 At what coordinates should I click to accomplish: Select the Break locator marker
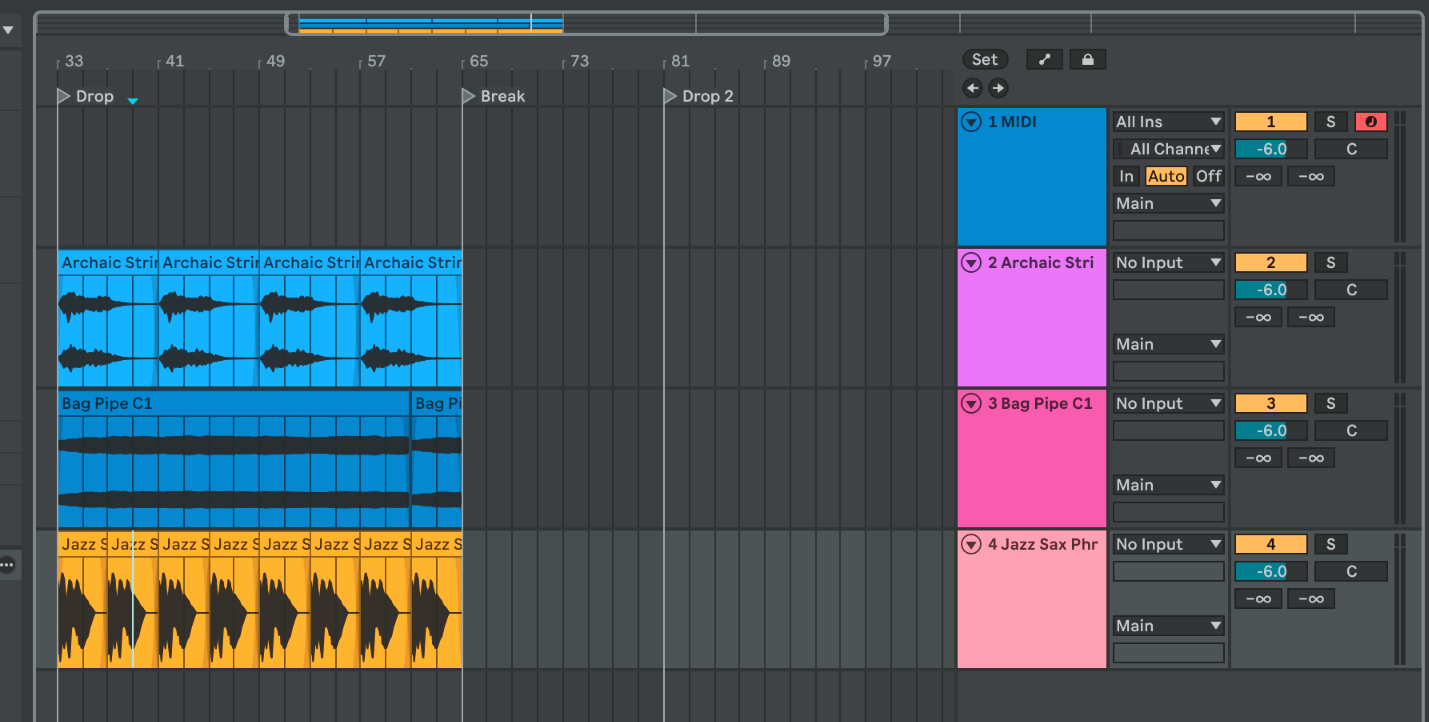click(x=493, y=97)
